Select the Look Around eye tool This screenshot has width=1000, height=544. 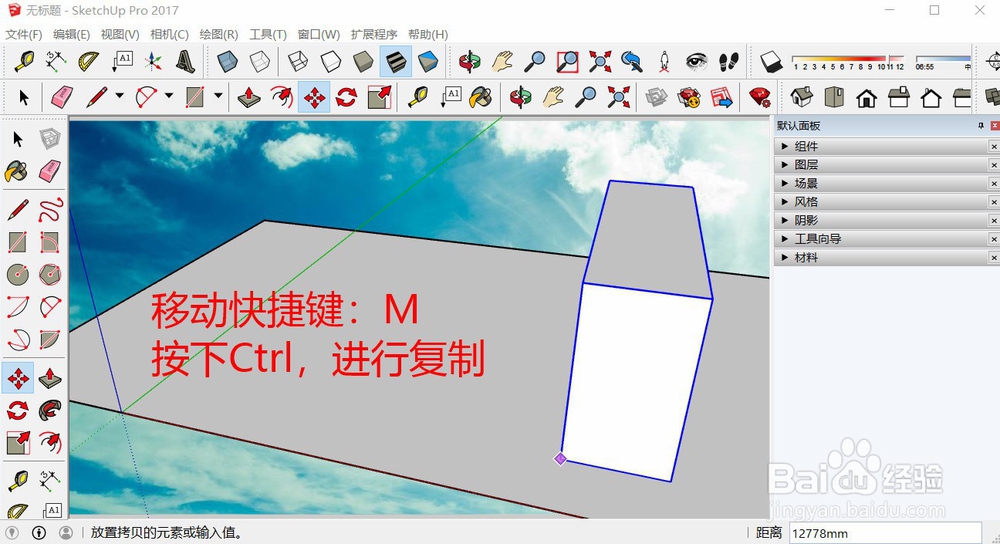click(696, 61)
